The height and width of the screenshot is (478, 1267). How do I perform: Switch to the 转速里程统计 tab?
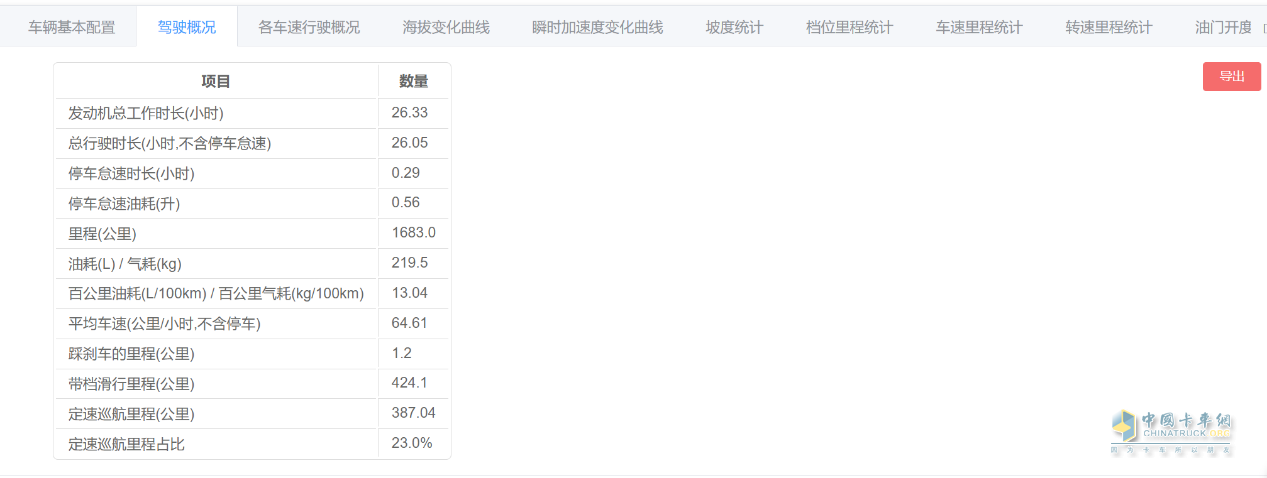click(x=1109, y=27)
